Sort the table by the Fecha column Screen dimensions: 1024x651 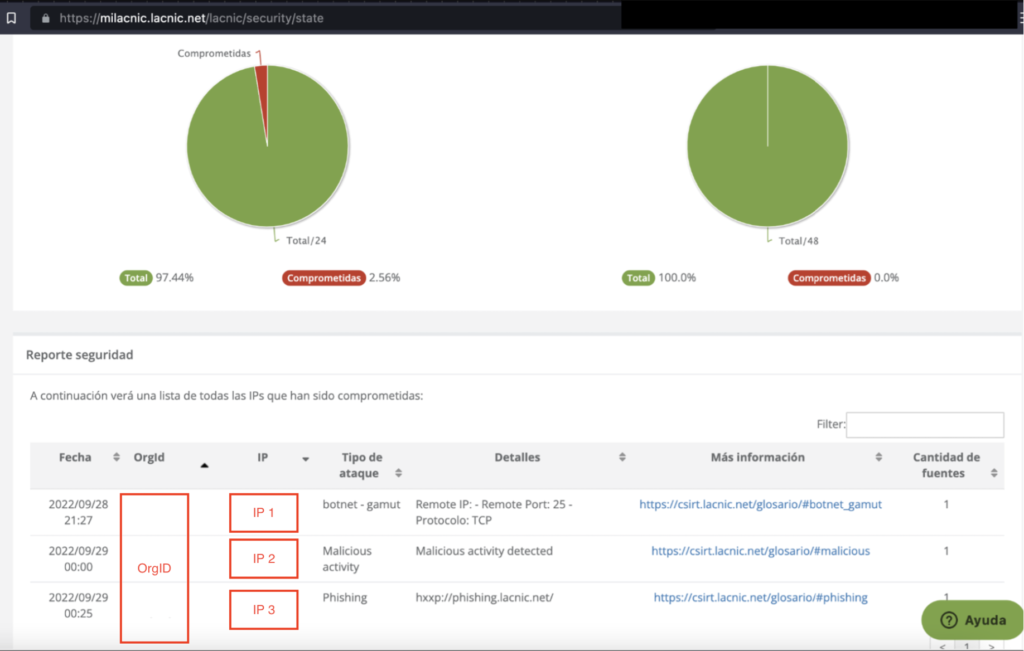coord(116,458)
